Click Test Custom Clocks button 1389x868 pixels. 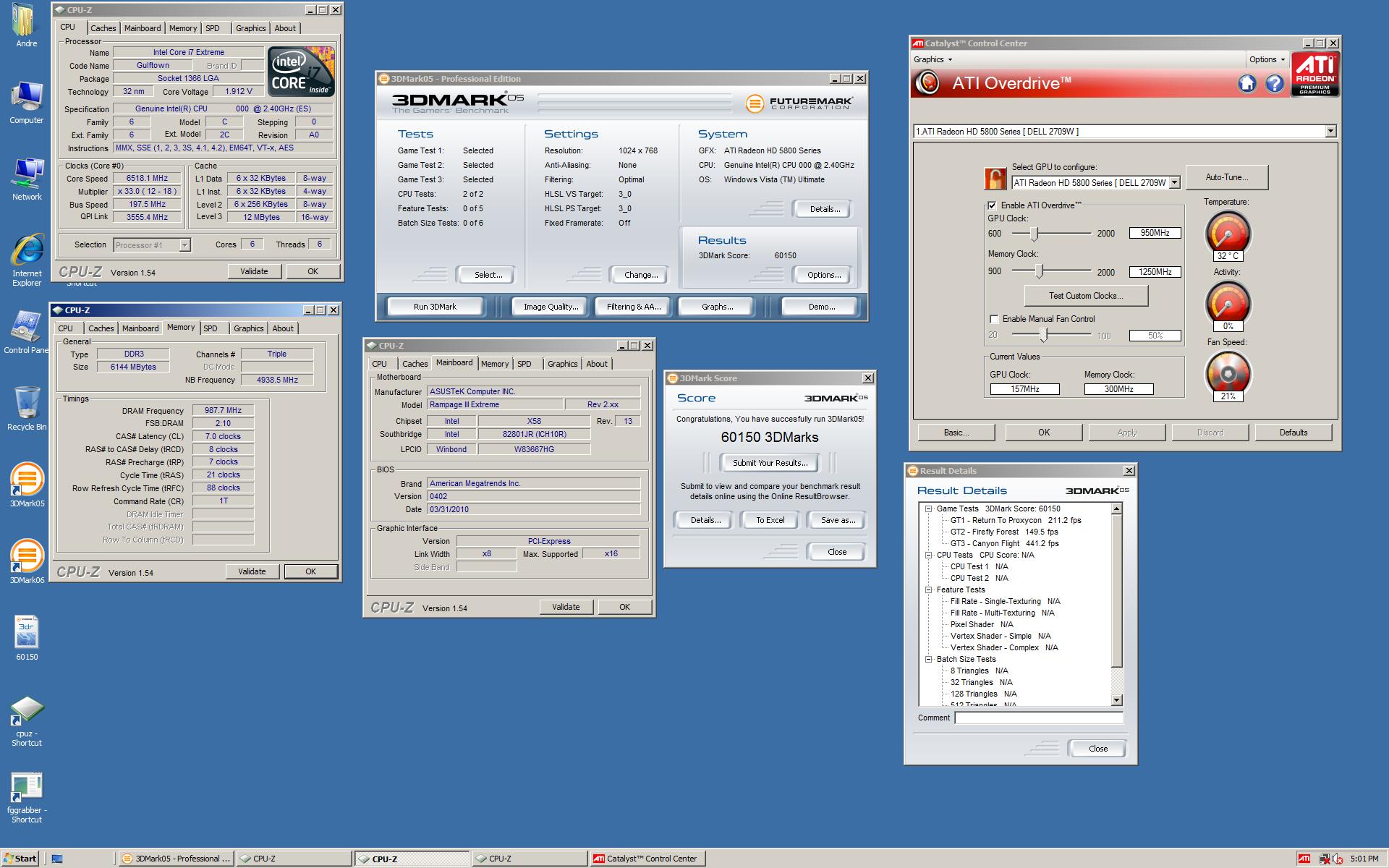point(1086,296)
